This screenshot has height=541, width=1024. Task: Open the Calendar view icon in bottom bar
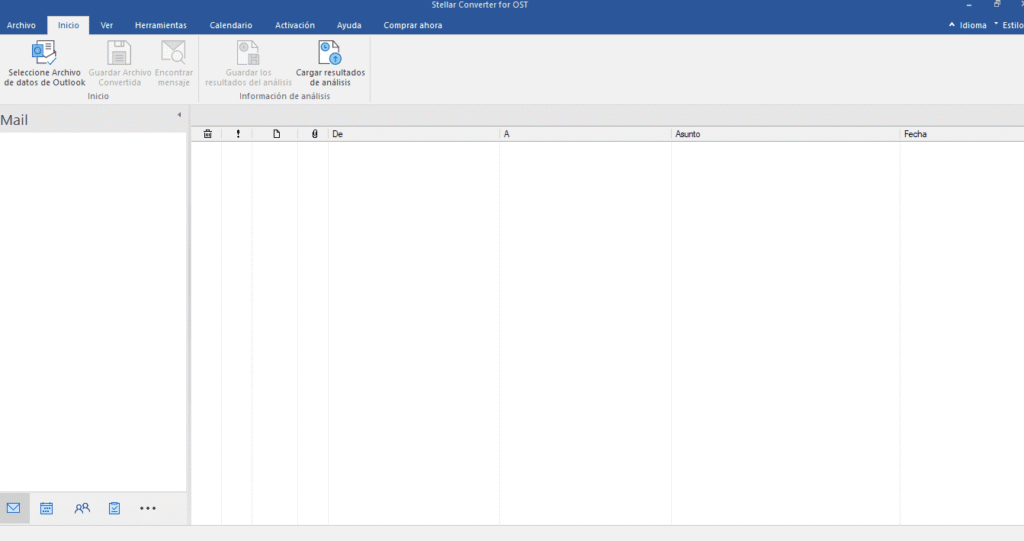[46, 508]
